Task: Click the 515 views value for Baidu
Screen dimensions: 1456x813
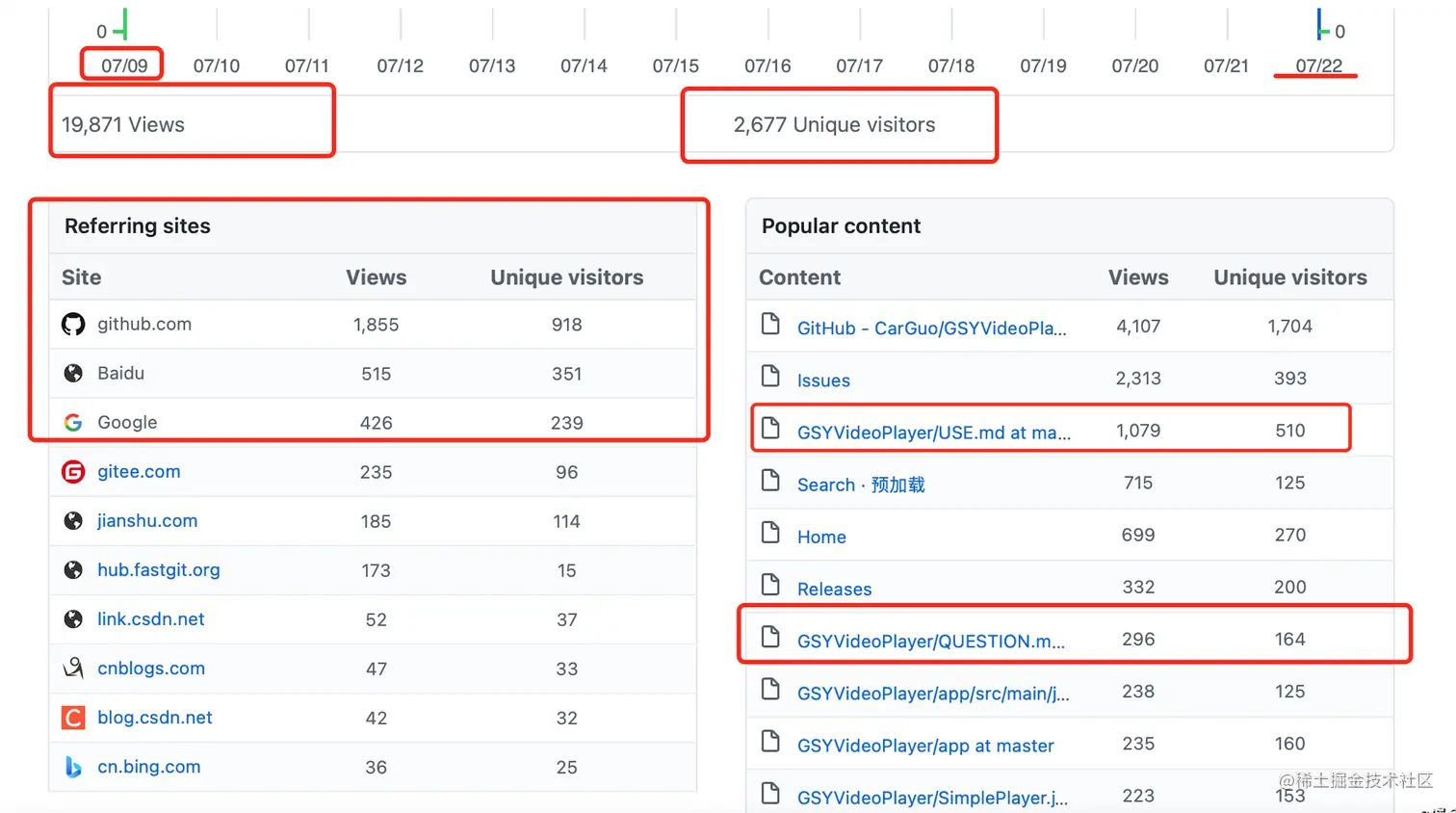Action: [376, 374]
